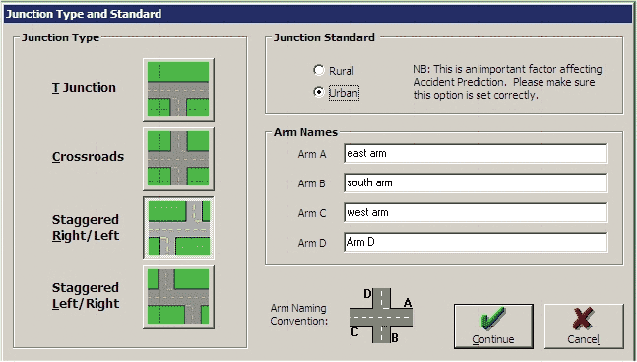Click the Staggered Left/Right text label

click(86, 296)
